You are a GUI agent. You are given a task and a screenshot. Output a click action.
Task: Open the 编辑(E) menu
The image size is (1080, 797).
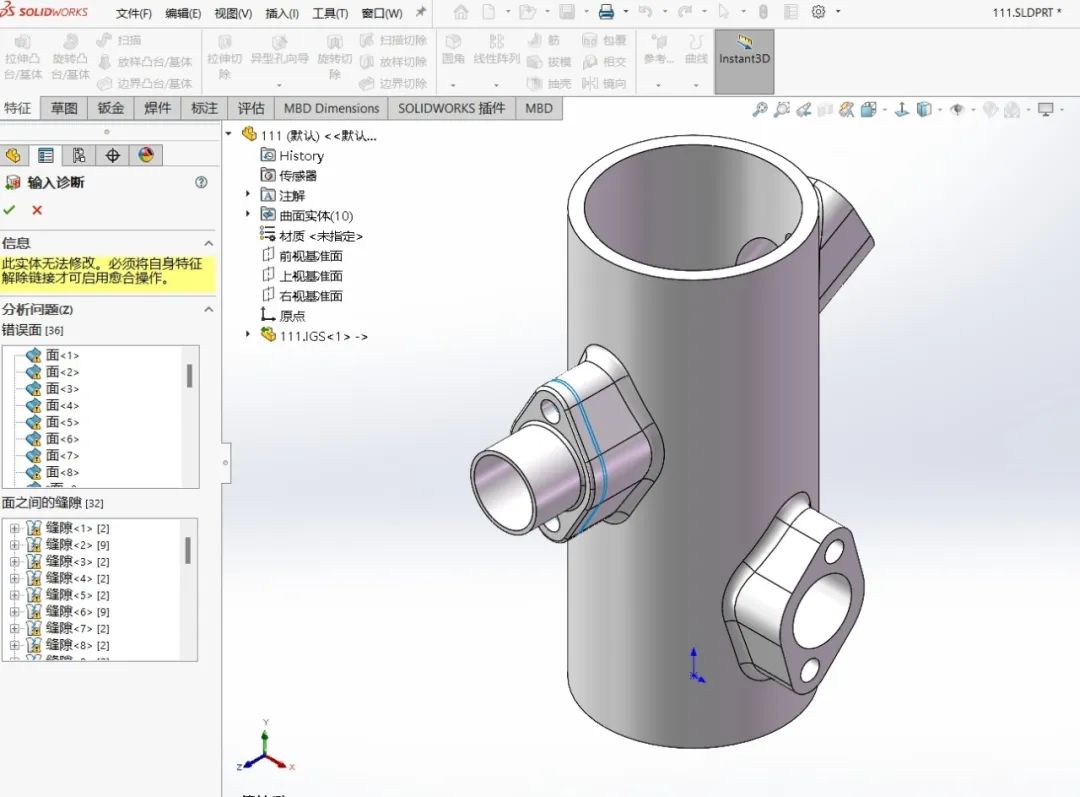[183, 13]
